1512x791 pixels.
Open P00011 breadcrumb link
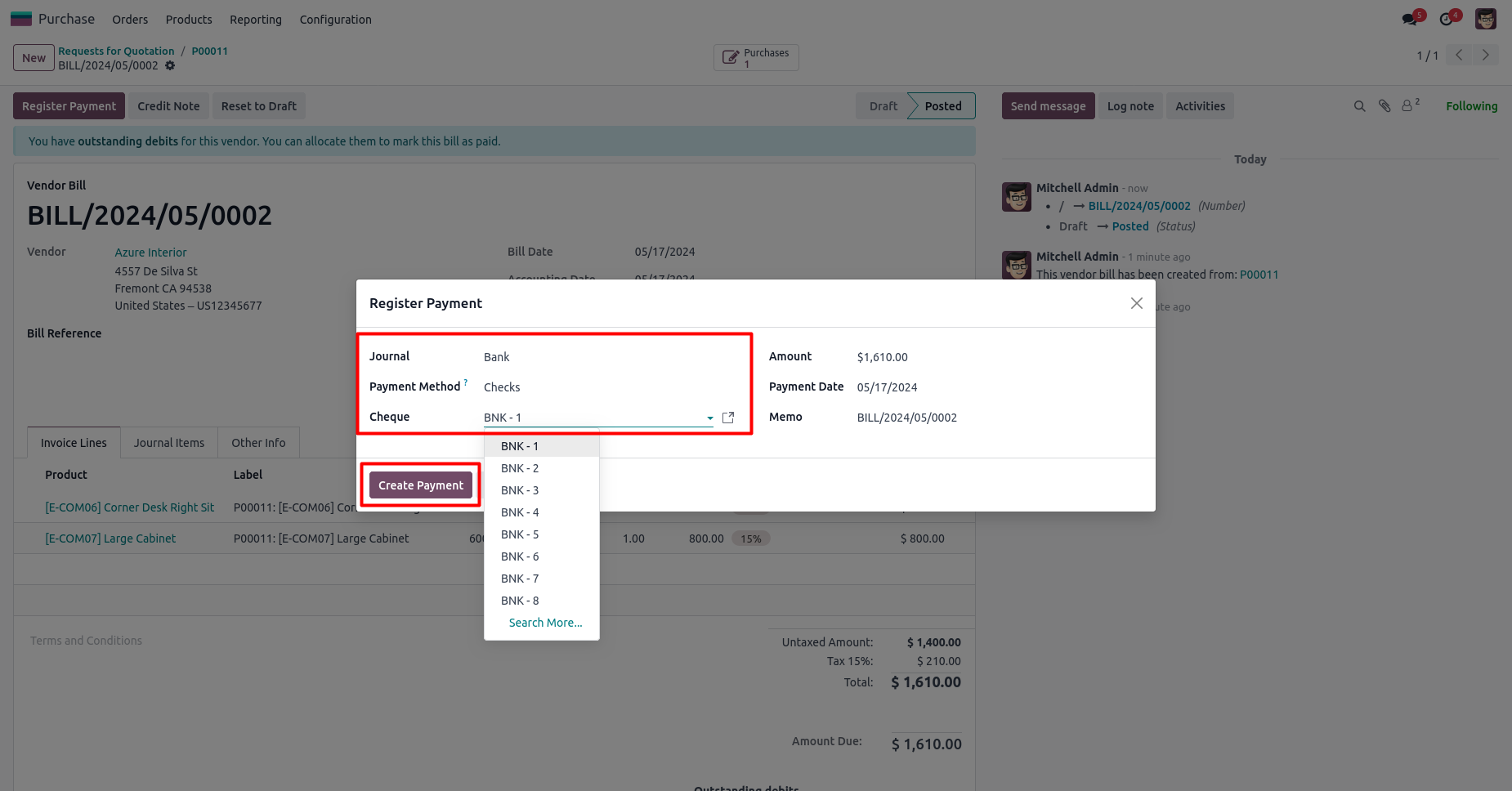point(209,51)
